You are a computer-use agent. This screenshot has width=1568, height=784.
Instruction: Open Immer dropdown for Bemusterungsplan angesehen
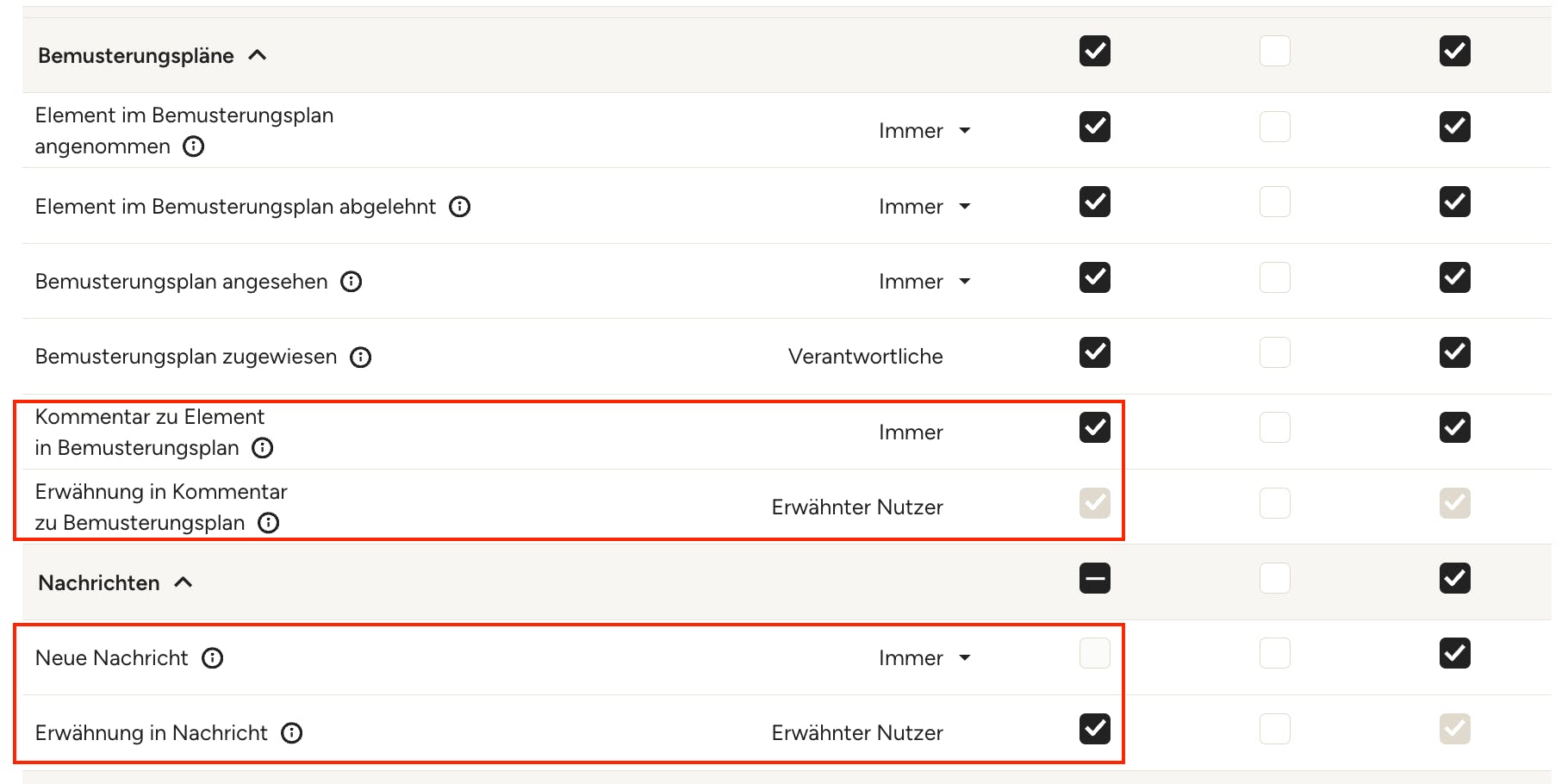pos(925,282)
